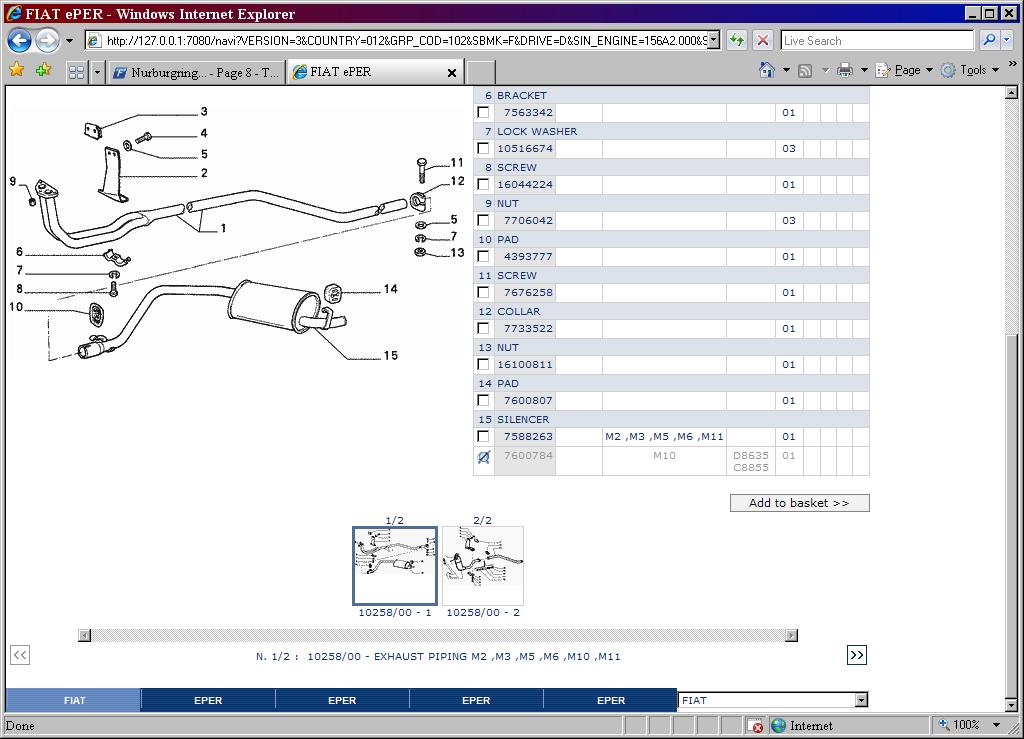The width and height of the screenshot is (1024, 739).
Task: Expand the FIAT make combo box
Action: 861,700
